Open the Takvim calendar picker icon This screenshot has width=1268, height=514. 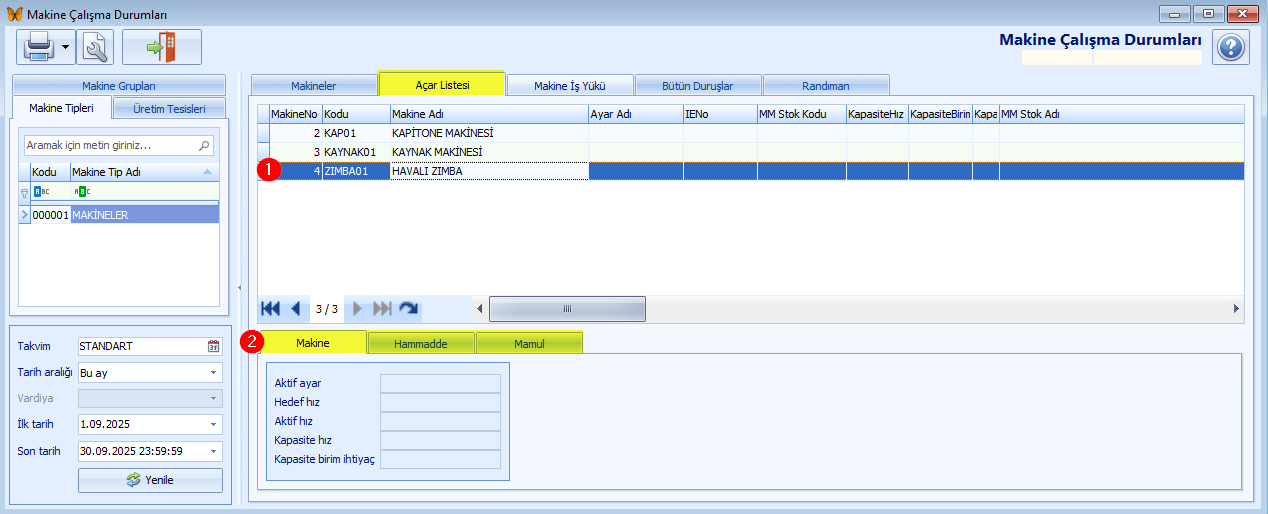pos(213,346)
